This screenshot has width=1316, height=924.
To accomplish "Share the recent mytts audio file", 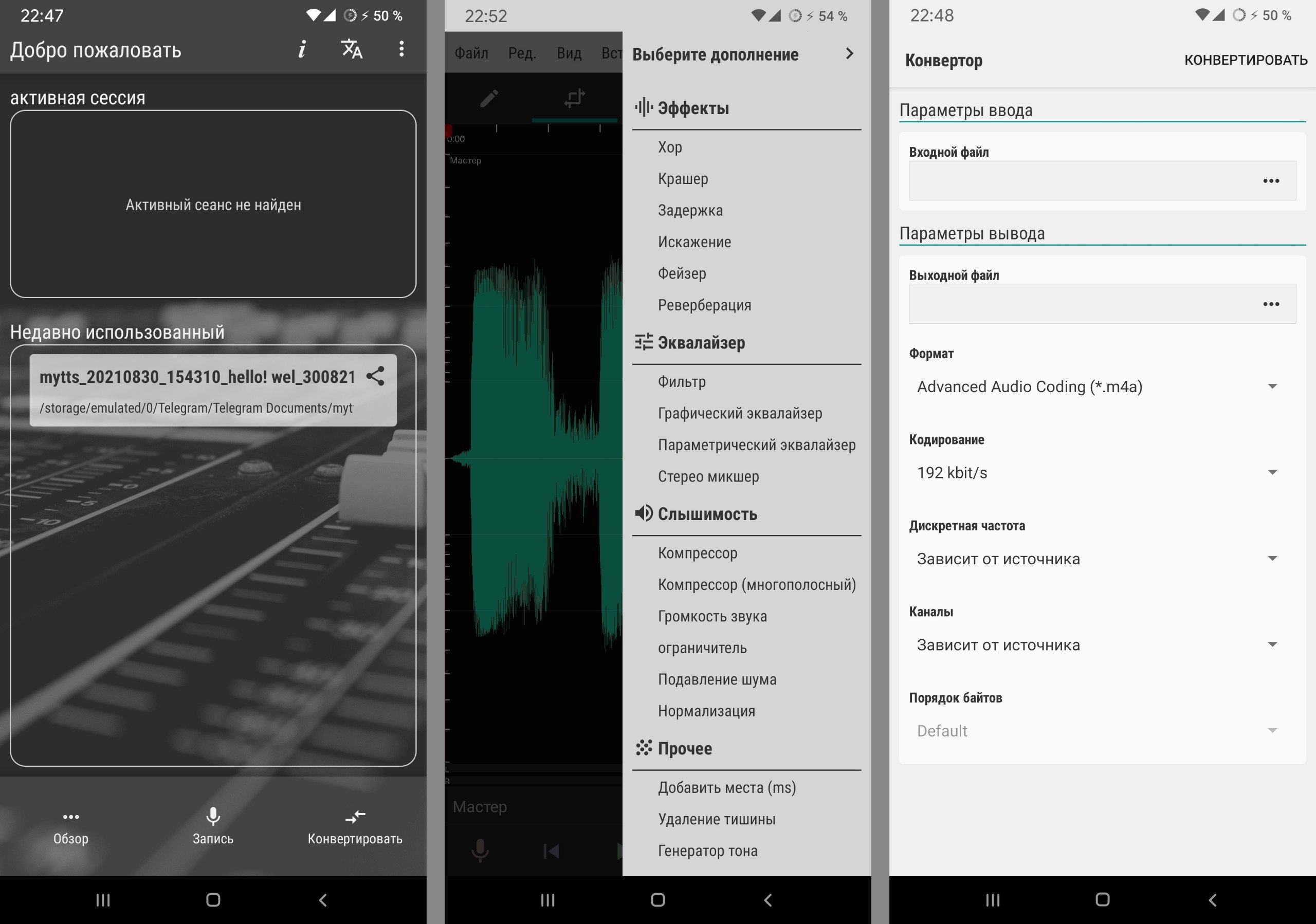I will (x=375, y=376).
